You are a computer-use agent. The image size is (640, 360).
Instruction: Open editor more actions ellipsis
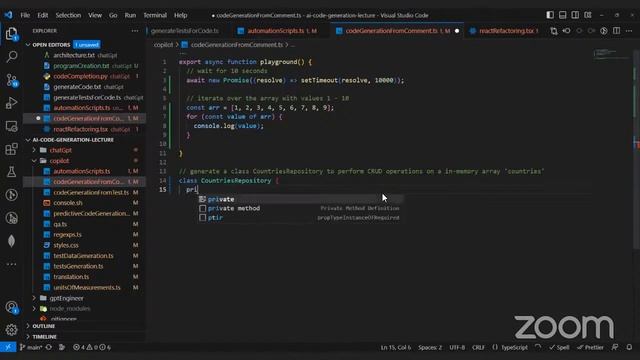tap(629, 31)
